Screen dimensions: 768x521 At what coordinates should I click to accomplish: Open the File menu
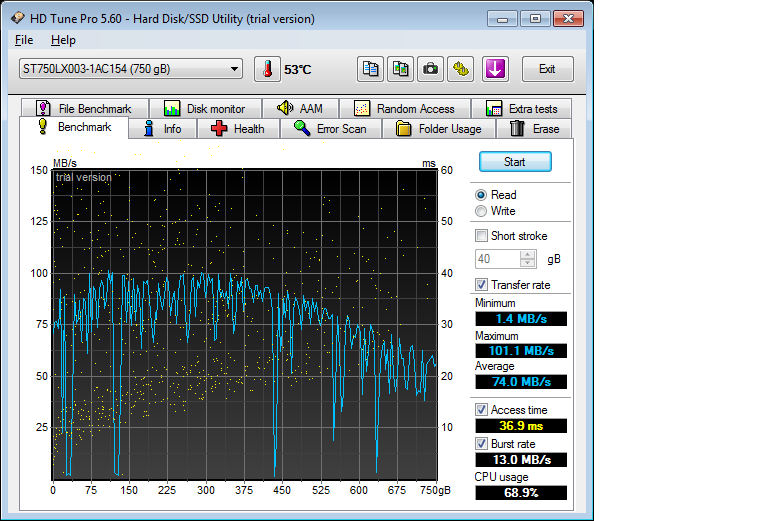click(24, 40)
